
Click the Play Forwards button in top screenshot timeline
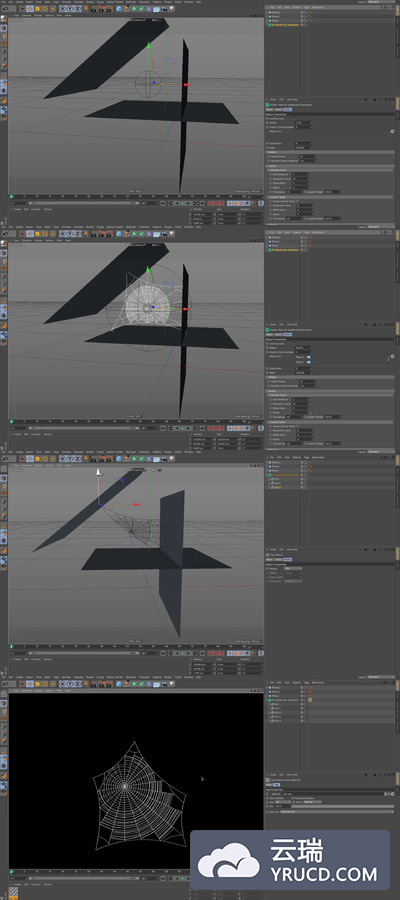click(188, 203)
